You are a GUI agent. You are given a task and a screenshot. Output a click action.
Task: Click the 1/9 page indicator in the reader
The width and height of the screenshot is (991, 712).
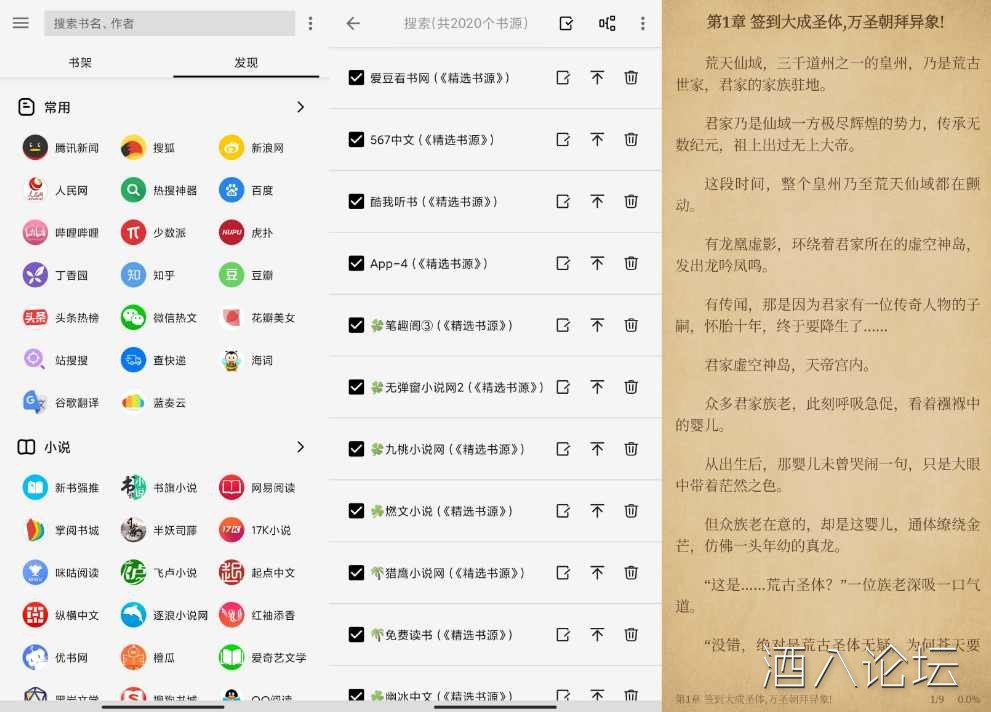point(937,699)
